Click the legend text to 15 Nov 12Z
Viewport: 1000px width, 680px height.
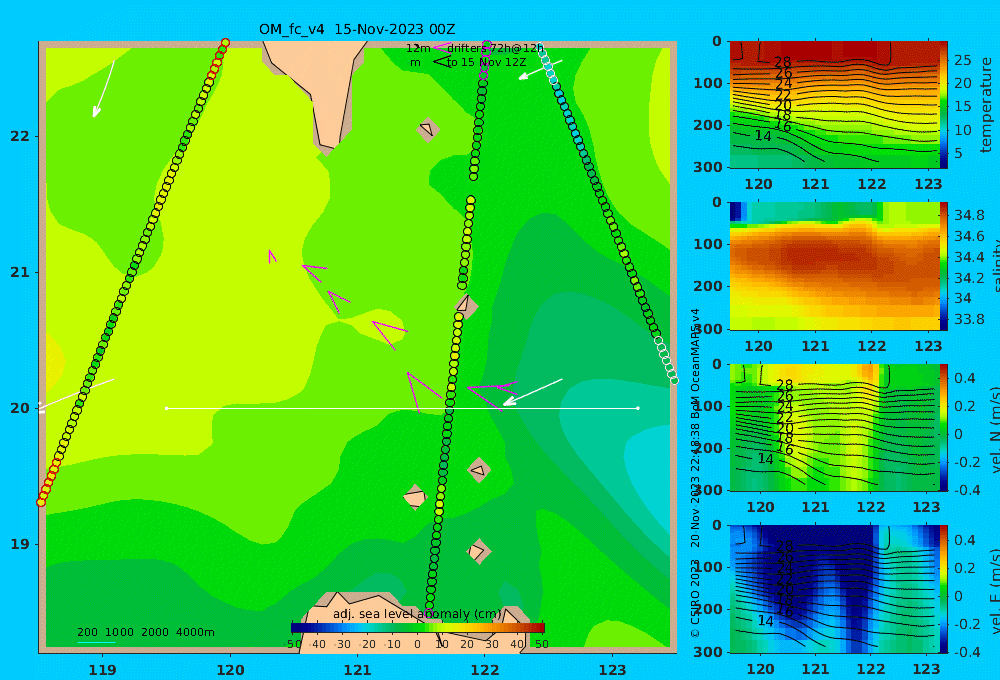click(486, 63)
